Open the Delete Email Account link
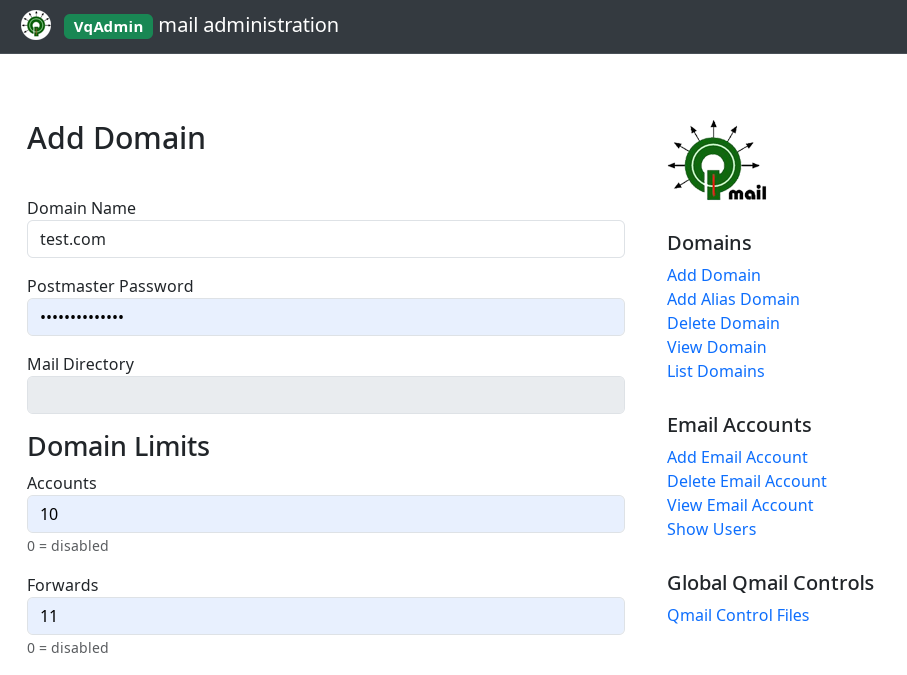The width and height of the screenshot is (907, 675). (x=747, y=481)
